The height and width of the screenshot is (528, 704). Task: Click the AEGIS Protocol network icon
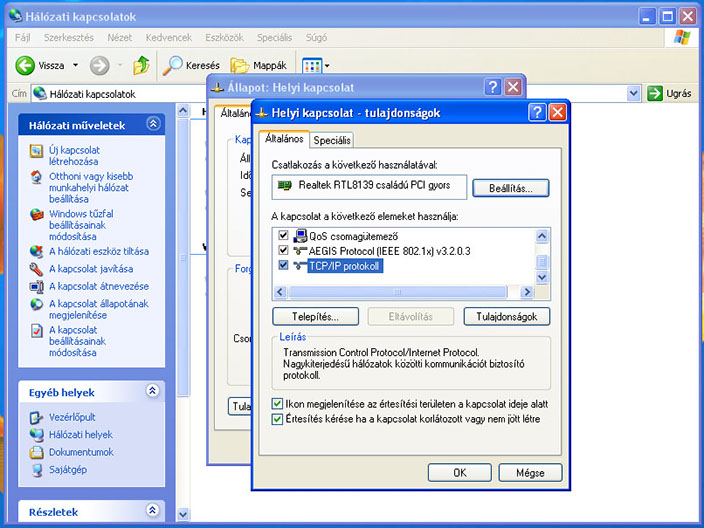coord(300,251)
